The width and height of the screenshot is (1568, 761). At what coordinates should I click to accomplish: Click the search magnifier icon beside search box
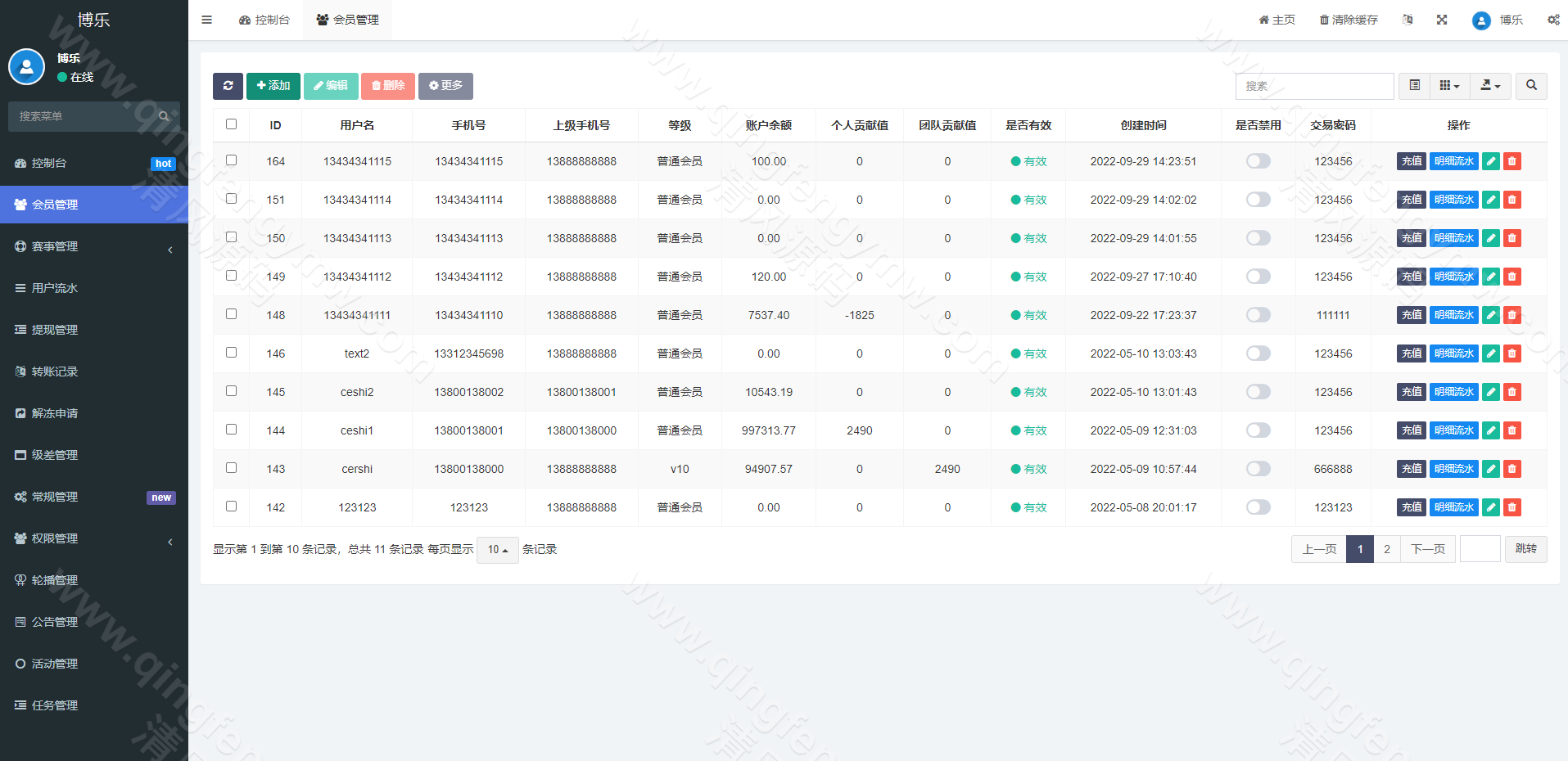(1530, 86)
